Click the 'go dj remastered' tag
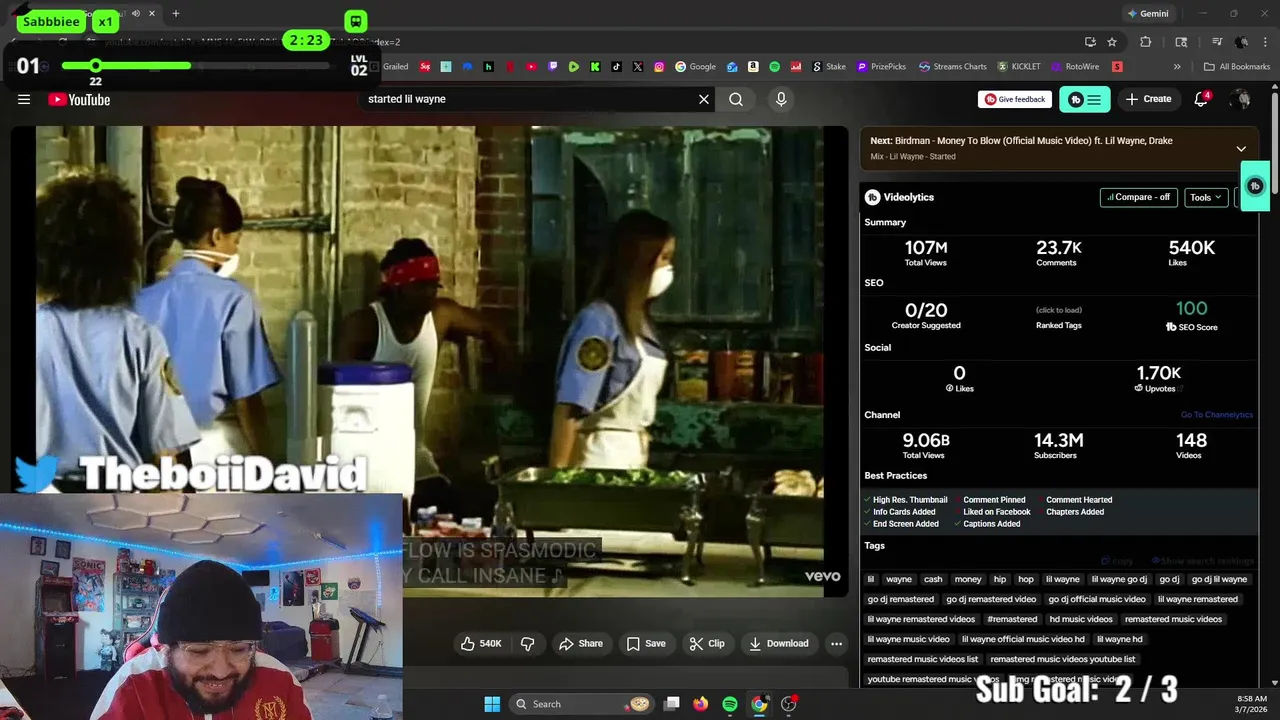1280x720 pixels. click(x=900, y=599)
